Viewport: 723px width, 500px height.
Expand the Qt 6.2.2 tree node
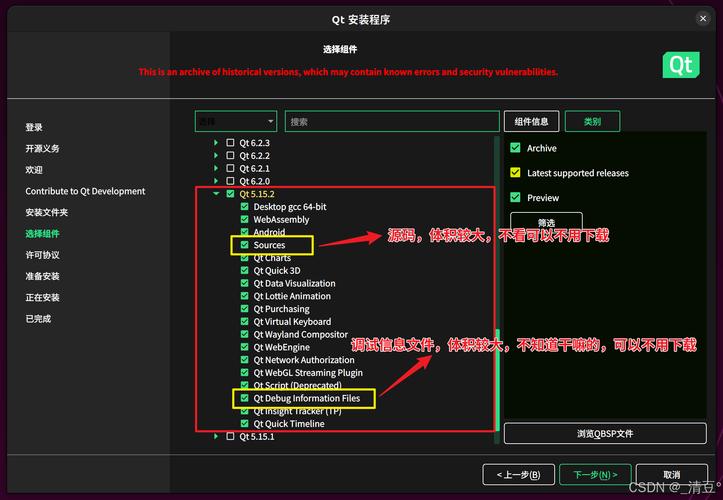pos(216,156)
